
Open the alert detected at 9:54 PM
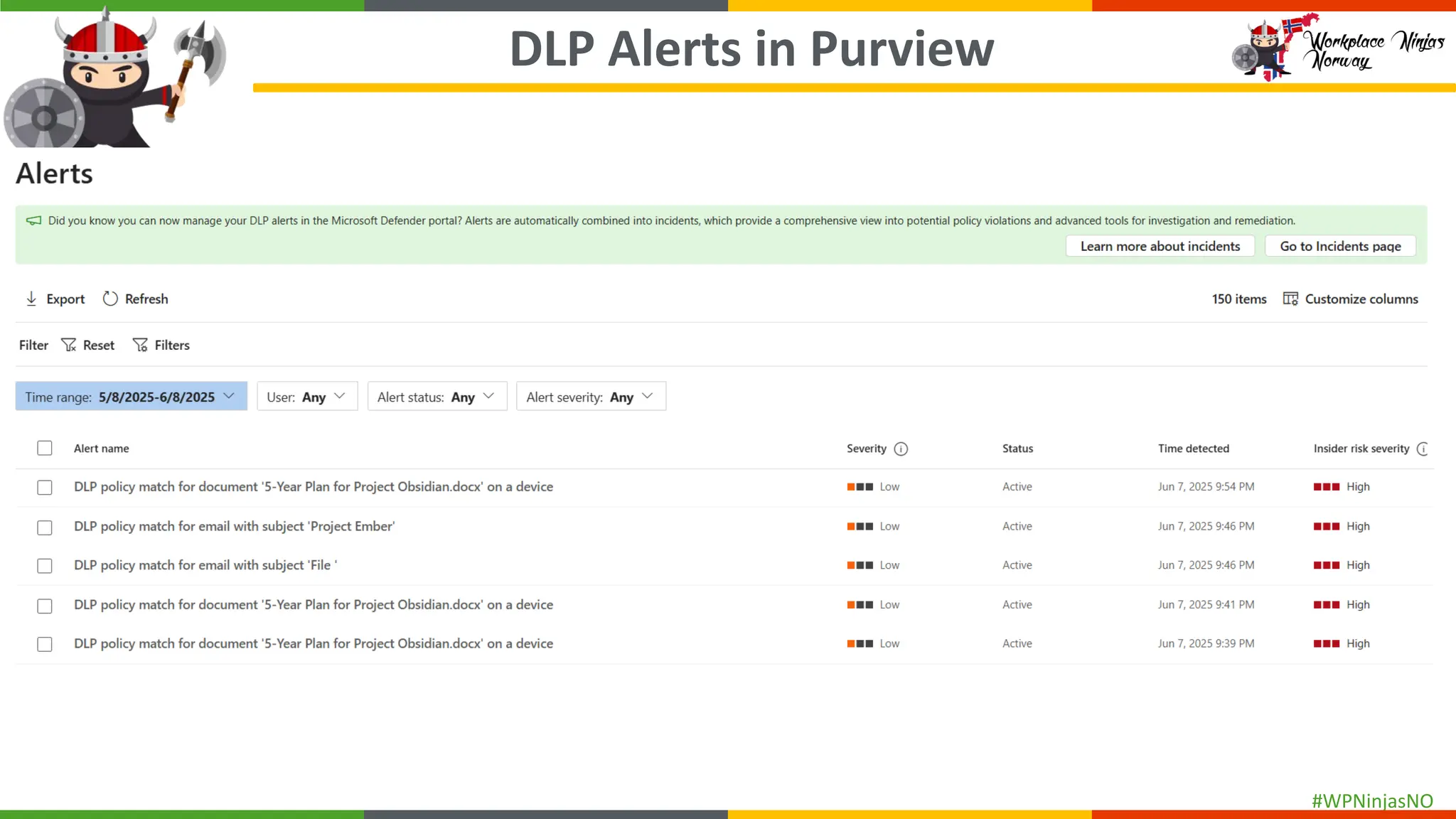(x=313, y=487)
